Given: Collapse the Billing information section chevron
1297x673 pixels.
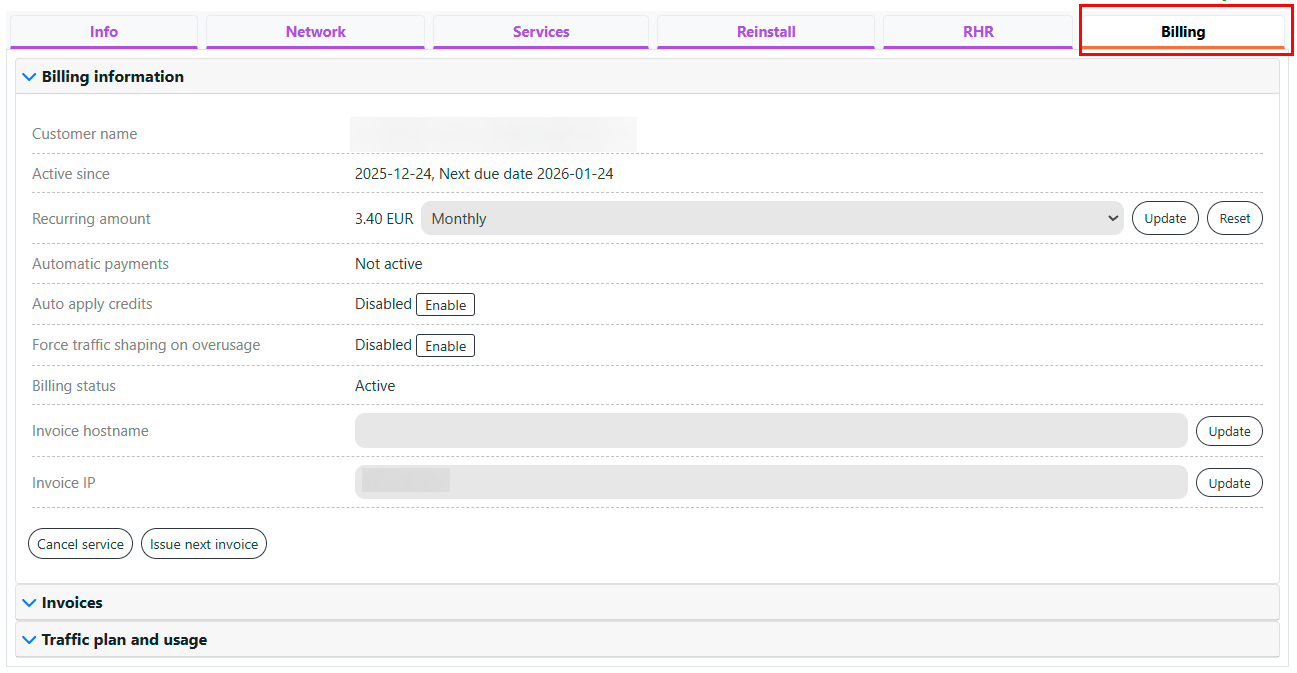Looking at the screenshot, I should [29, 77].
